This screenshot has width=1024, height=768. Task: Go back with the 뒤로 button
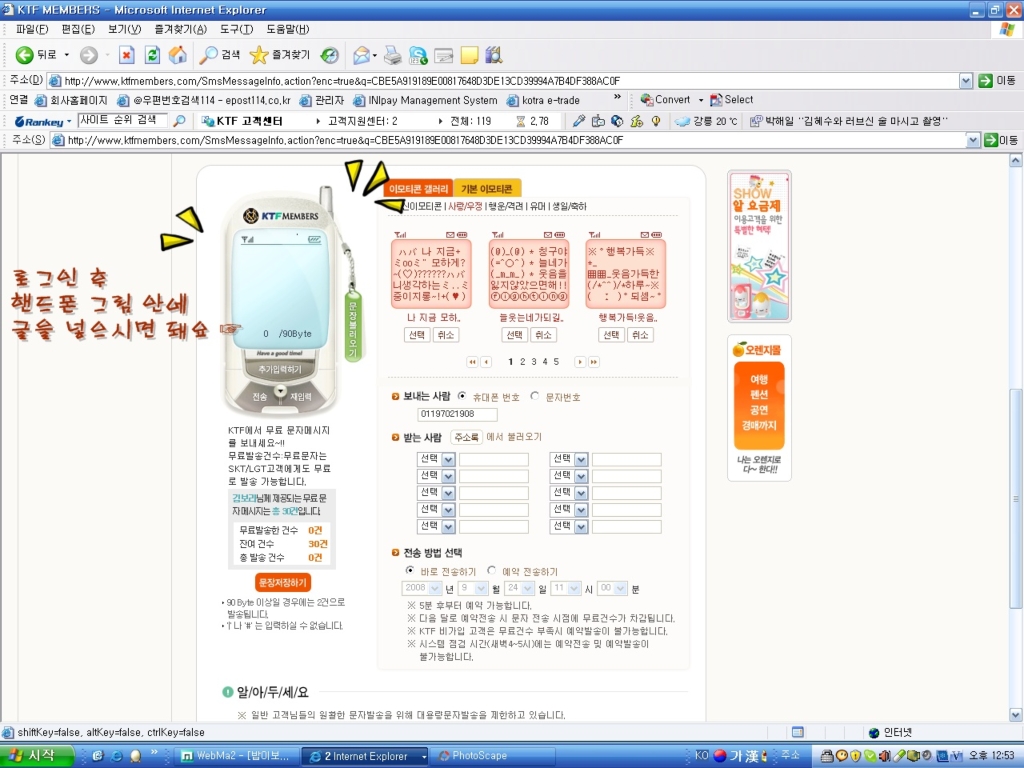pos(37,56)
